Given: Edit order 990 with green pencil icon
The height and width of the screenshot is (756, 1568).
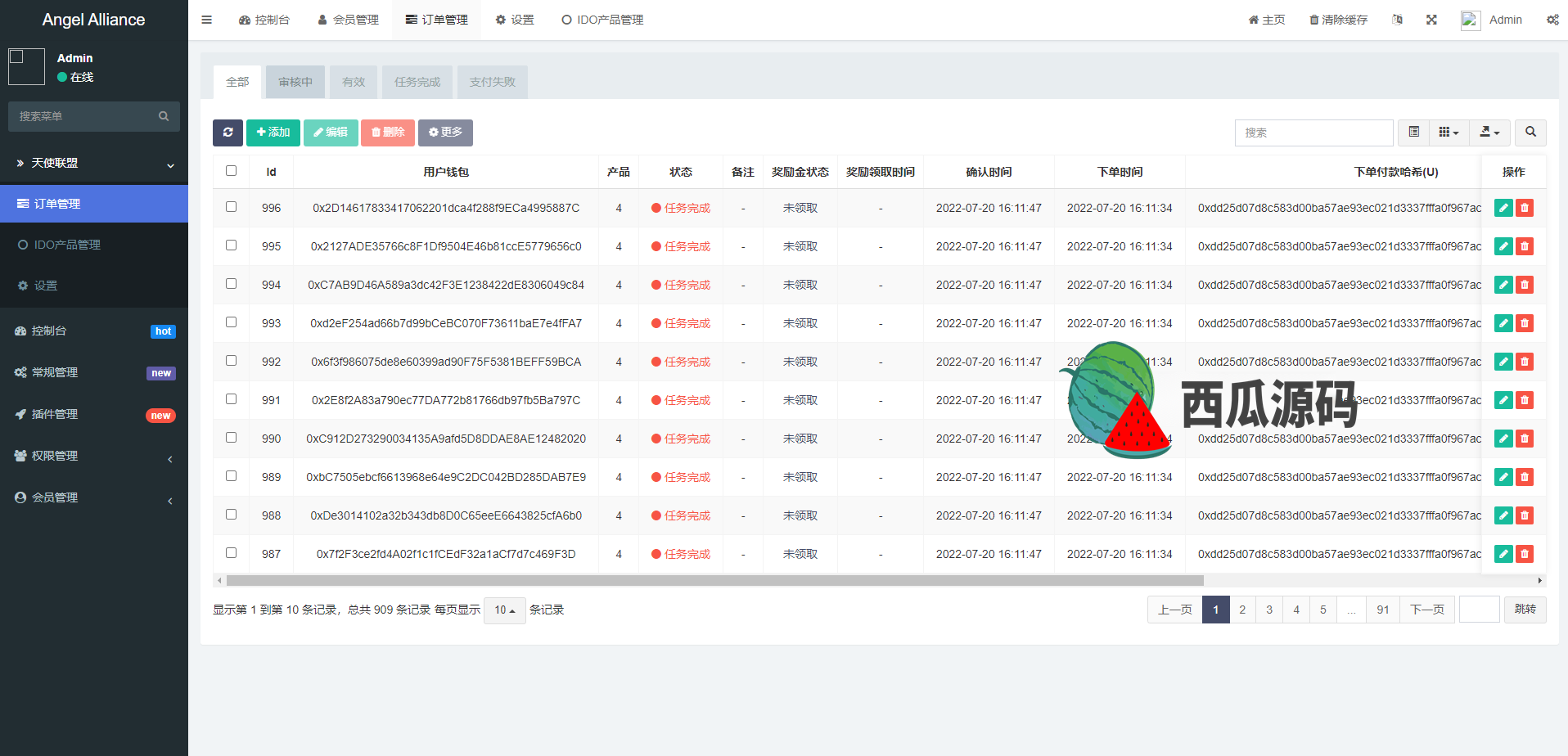Looking at the screenshot, I should (x=1503, y=439).
